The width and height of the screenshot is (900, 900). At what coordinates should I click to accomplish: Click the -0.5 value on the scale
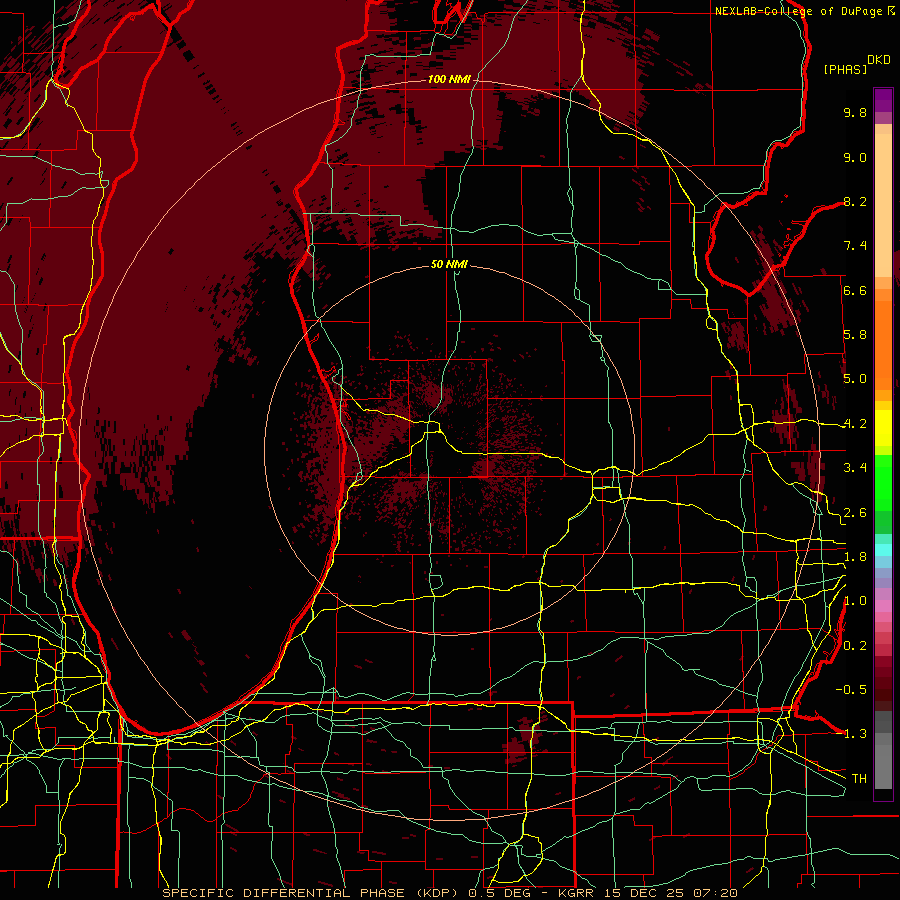click(x=851, y=689)
